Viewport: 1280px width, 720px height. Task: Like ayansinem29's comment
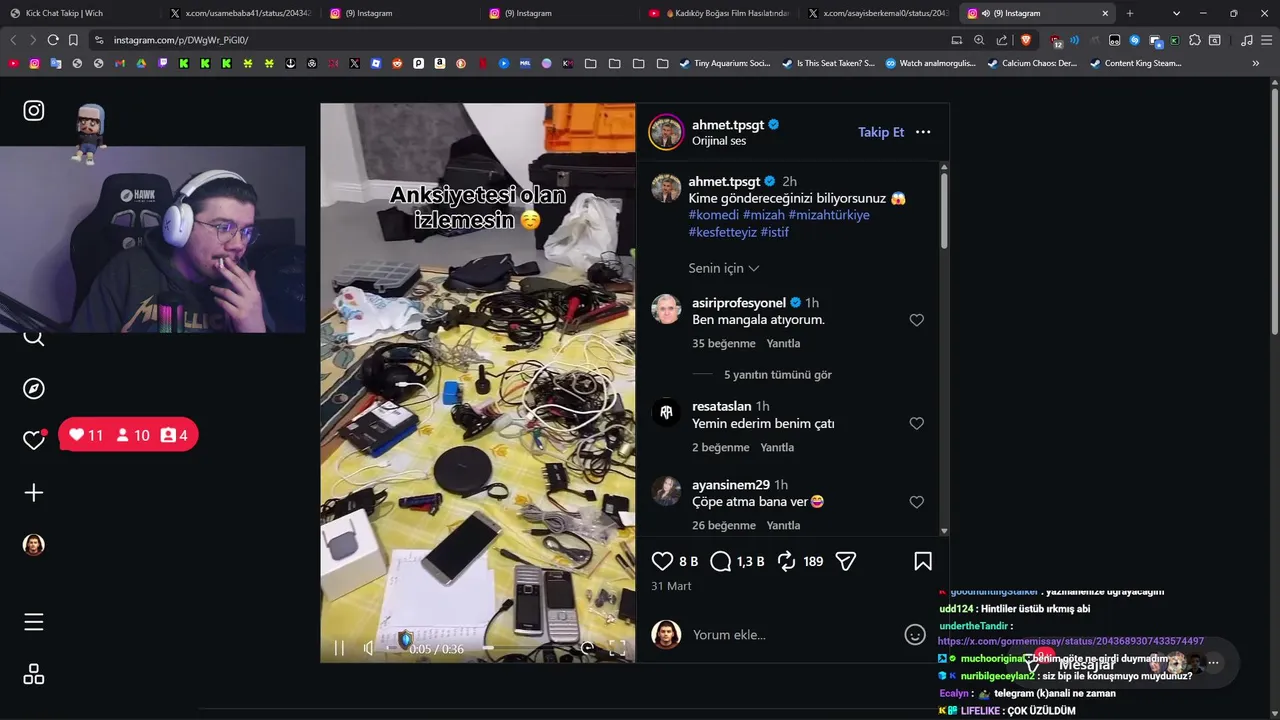(916, 502)
